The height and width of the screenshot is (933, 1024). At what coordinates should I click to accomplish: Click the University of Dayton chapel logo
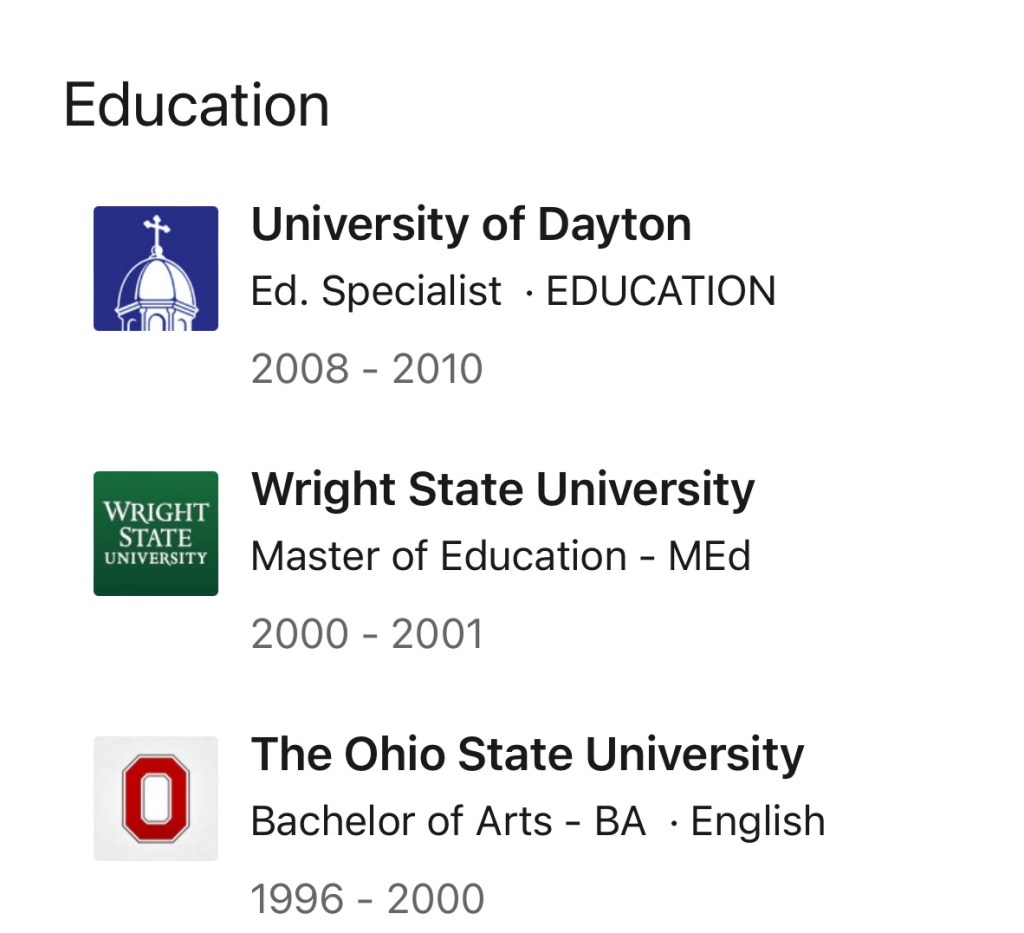pyautogui.click(x=155, y=268)
